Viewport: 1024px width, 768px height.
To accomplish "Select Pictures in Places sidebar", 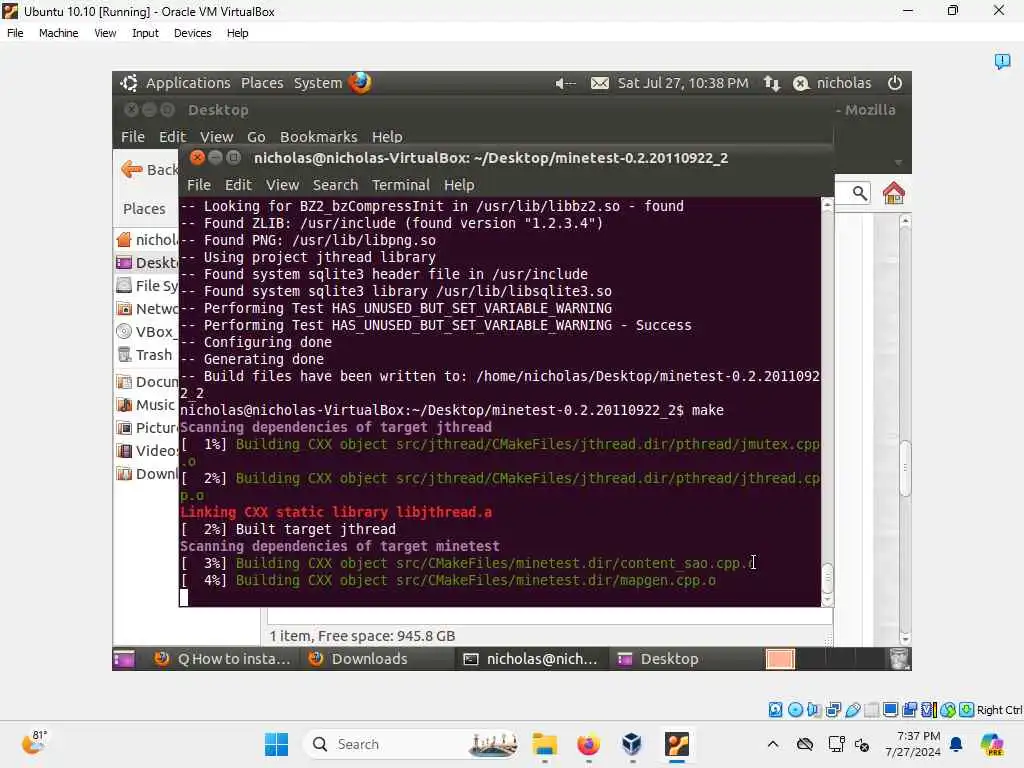I will click(x=148, y=428).
